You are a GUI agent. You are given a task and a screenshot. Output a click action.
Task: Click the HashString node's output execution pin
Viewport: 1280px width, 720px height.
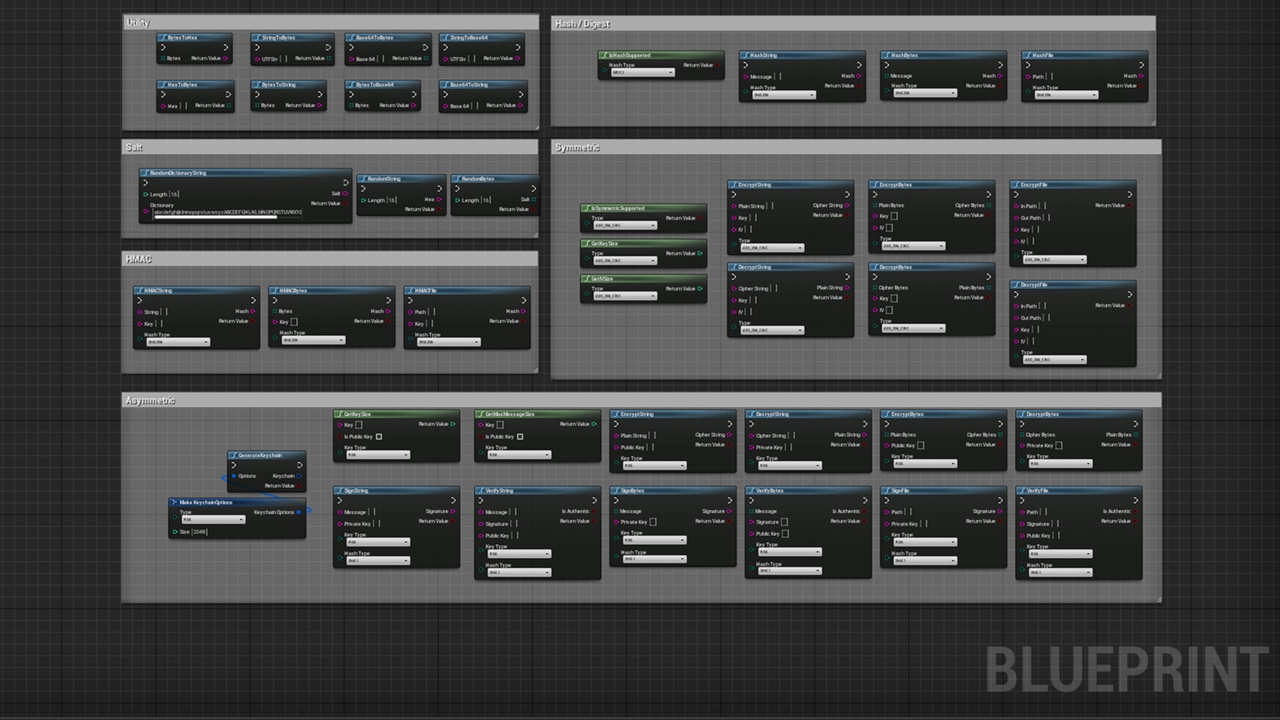(x=859, y=66)
